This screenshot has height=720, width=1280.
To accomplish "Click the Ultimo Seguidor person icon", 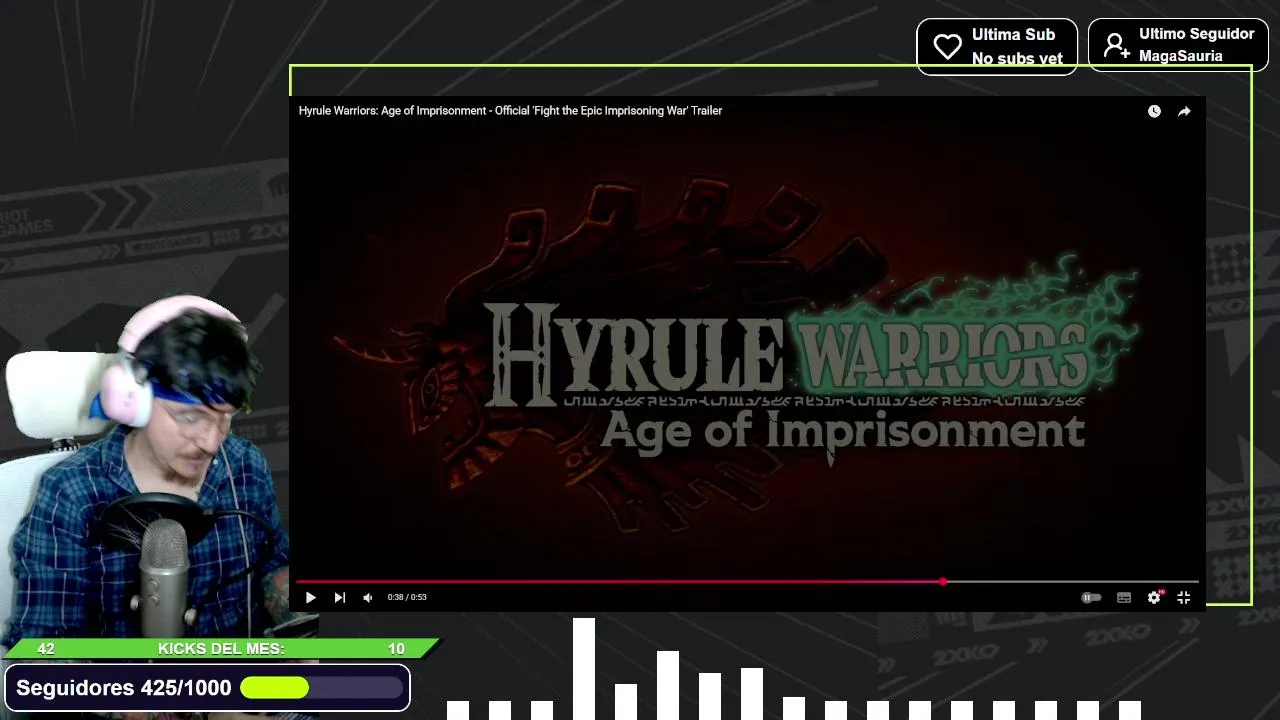I will click(1116, 46).
